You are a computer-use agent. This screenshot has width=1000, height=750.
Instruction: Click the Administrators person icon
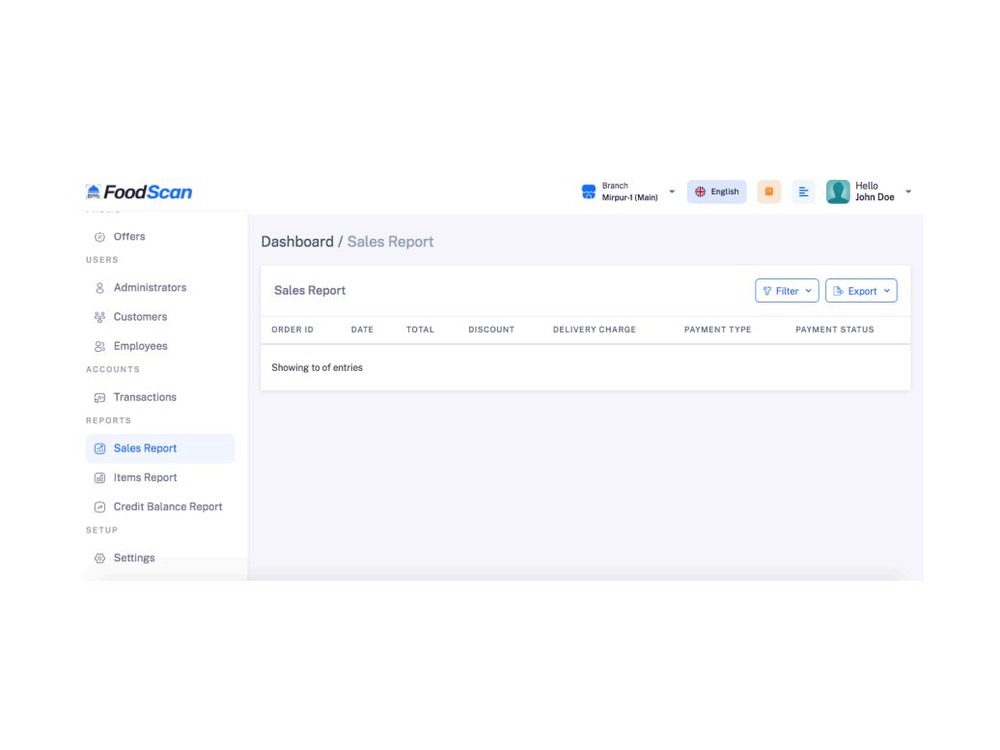[x=99, y=288]
